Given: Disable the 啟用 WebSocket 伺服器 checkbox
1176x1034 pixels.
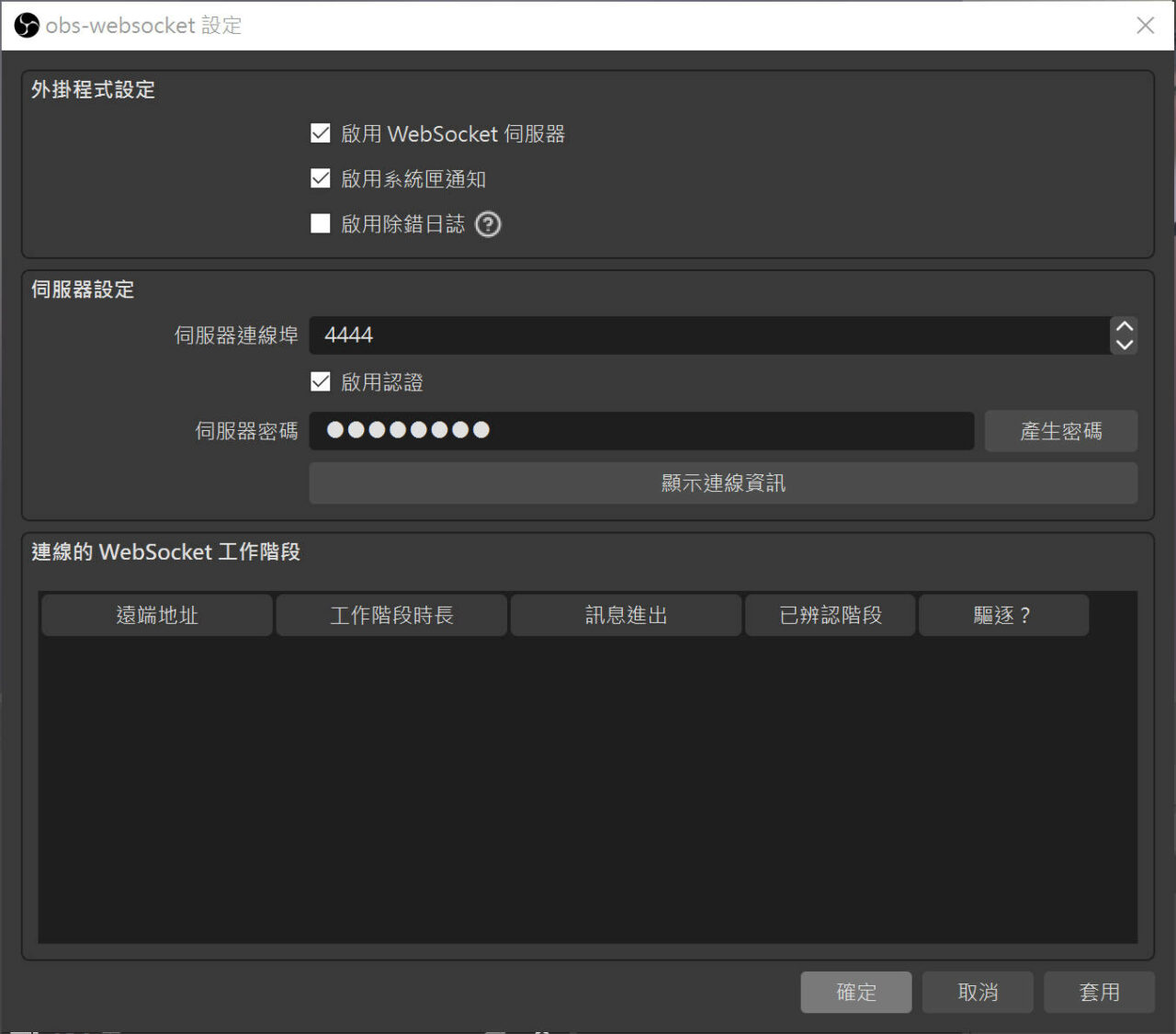Looking at the screenshot, I should [x=320, y=132].
